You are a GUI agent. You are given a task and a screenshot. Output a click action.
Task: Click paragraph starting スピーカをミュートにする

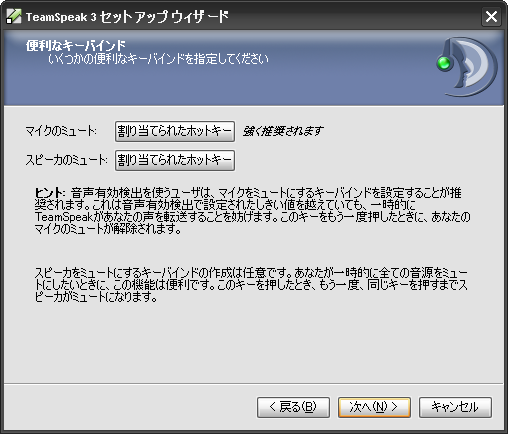click(251, 285)
